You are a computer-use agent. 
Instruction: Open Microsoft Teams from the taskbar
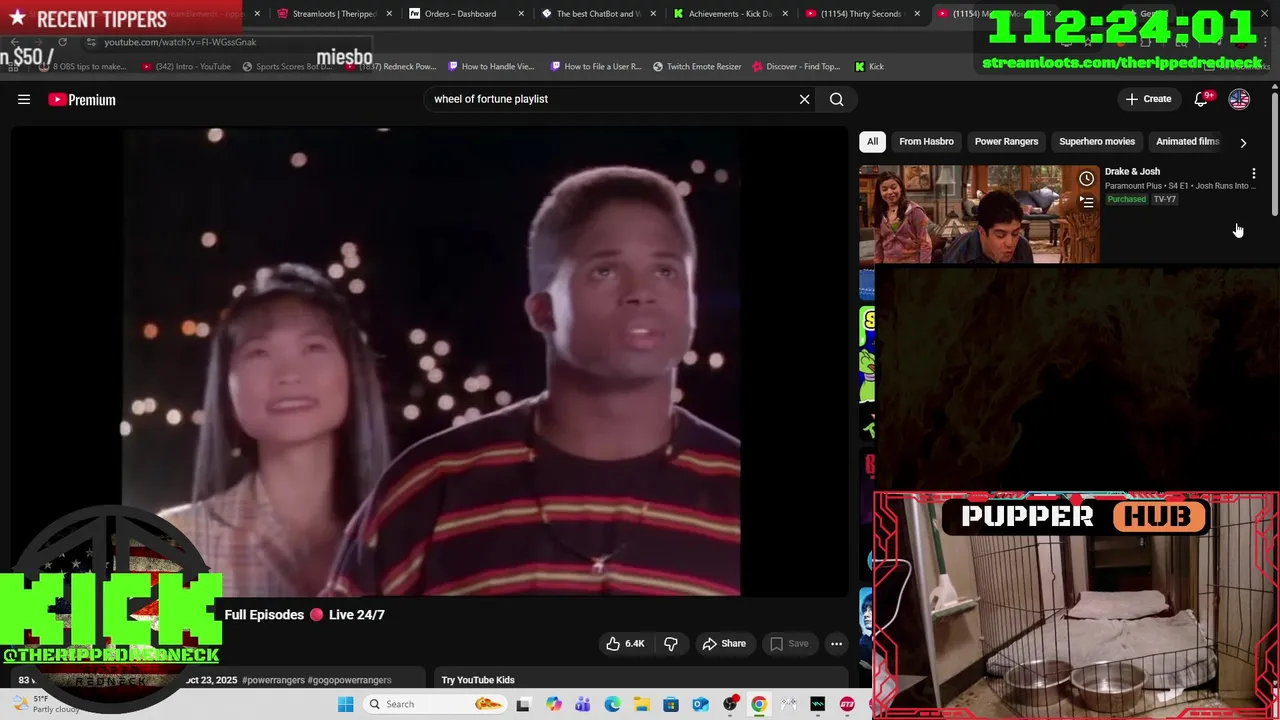click(582, 704)
